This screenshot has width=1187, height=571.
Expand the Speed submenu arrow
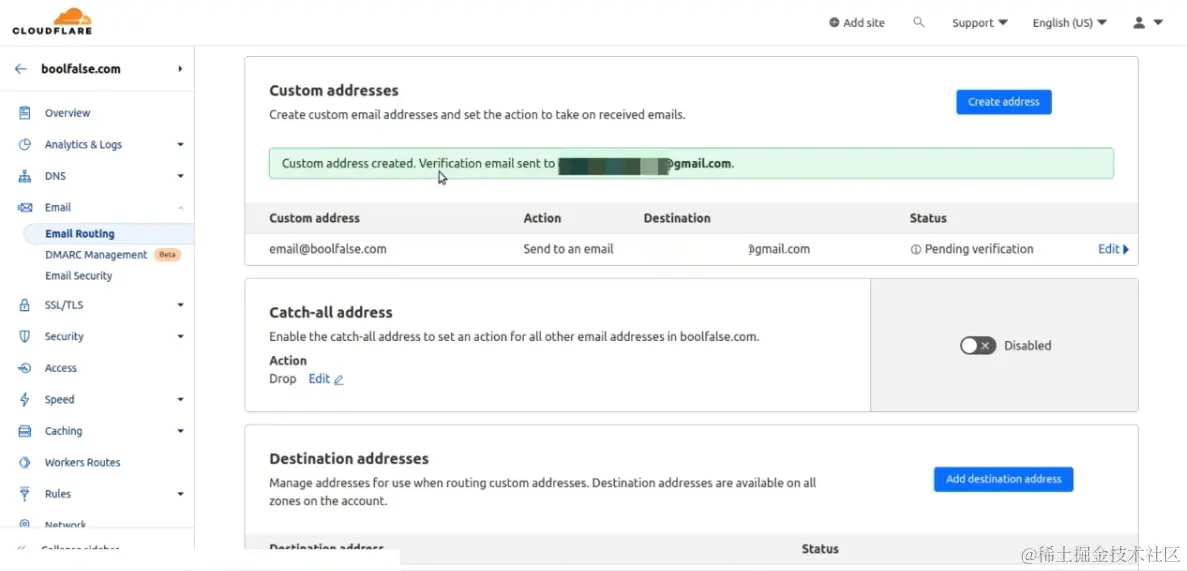[180, 400]
